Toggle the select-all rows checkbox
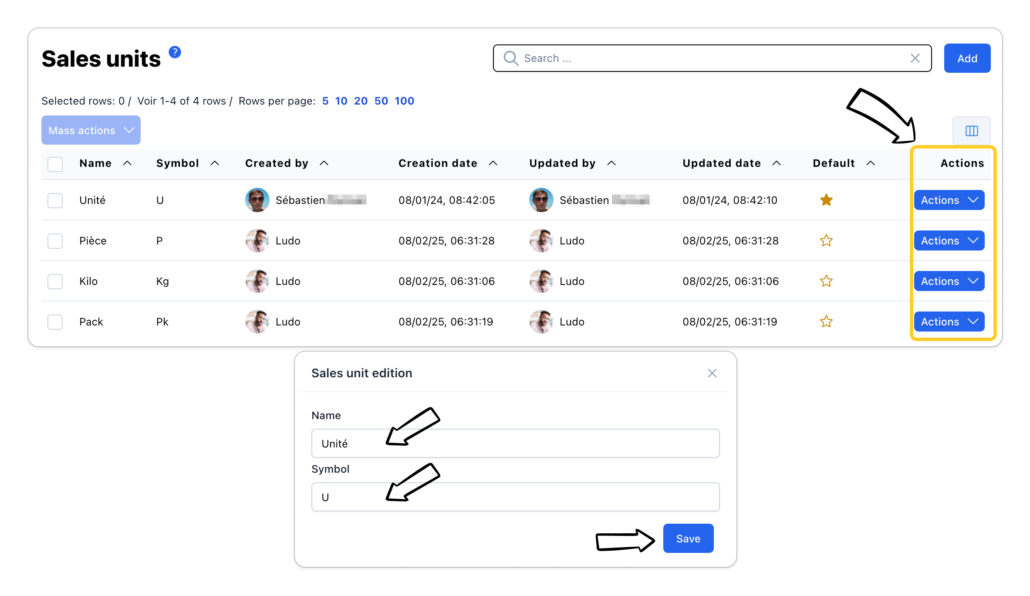Screen dimensions: 1030x596 coord(55,164)
